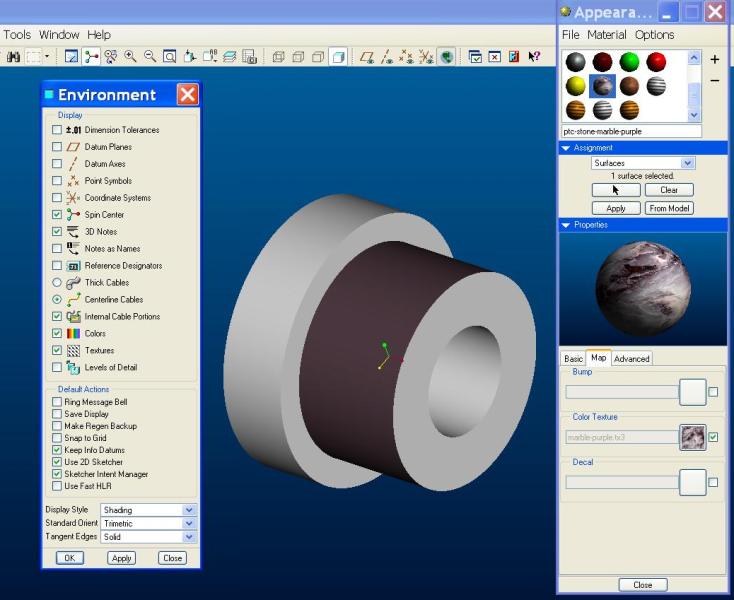
Task: Uncheck the Textures checkbox
Action: 57,350
